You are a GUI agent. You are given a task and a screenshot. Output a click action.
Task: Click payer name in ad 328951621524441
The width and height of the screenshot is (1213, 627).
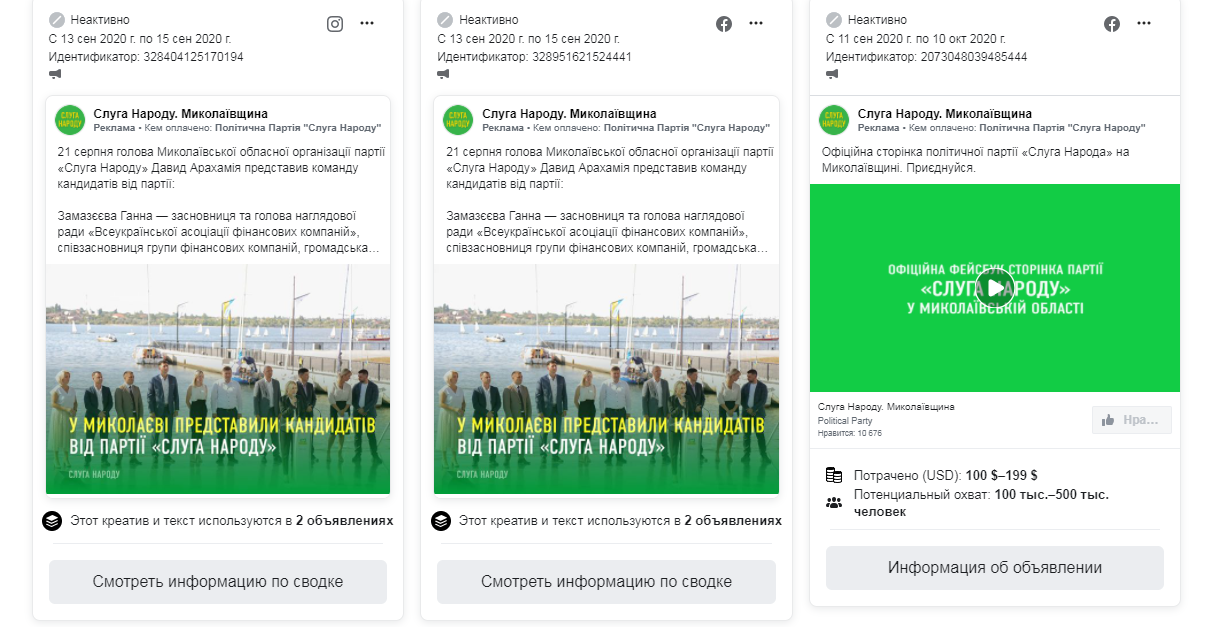pyautogui.click(x=688, y=128)
